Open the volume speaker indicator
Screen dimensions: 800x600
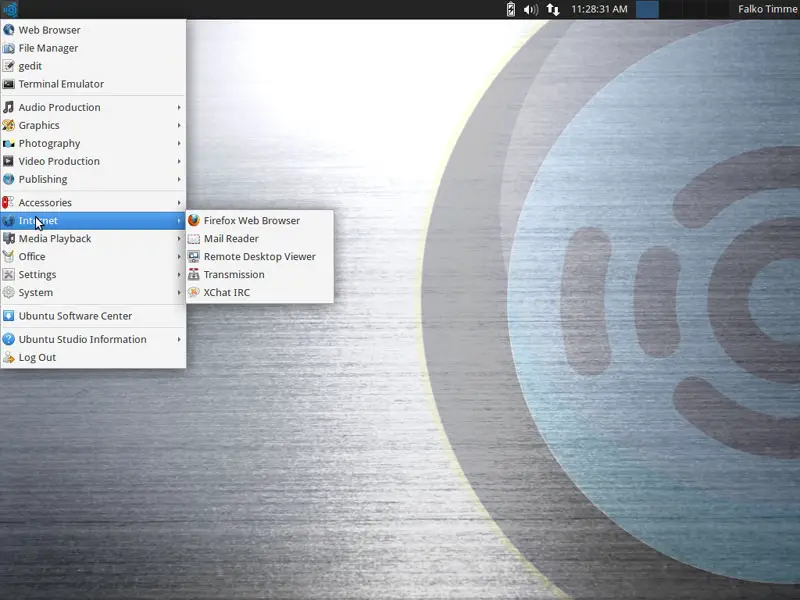point(531,9)
